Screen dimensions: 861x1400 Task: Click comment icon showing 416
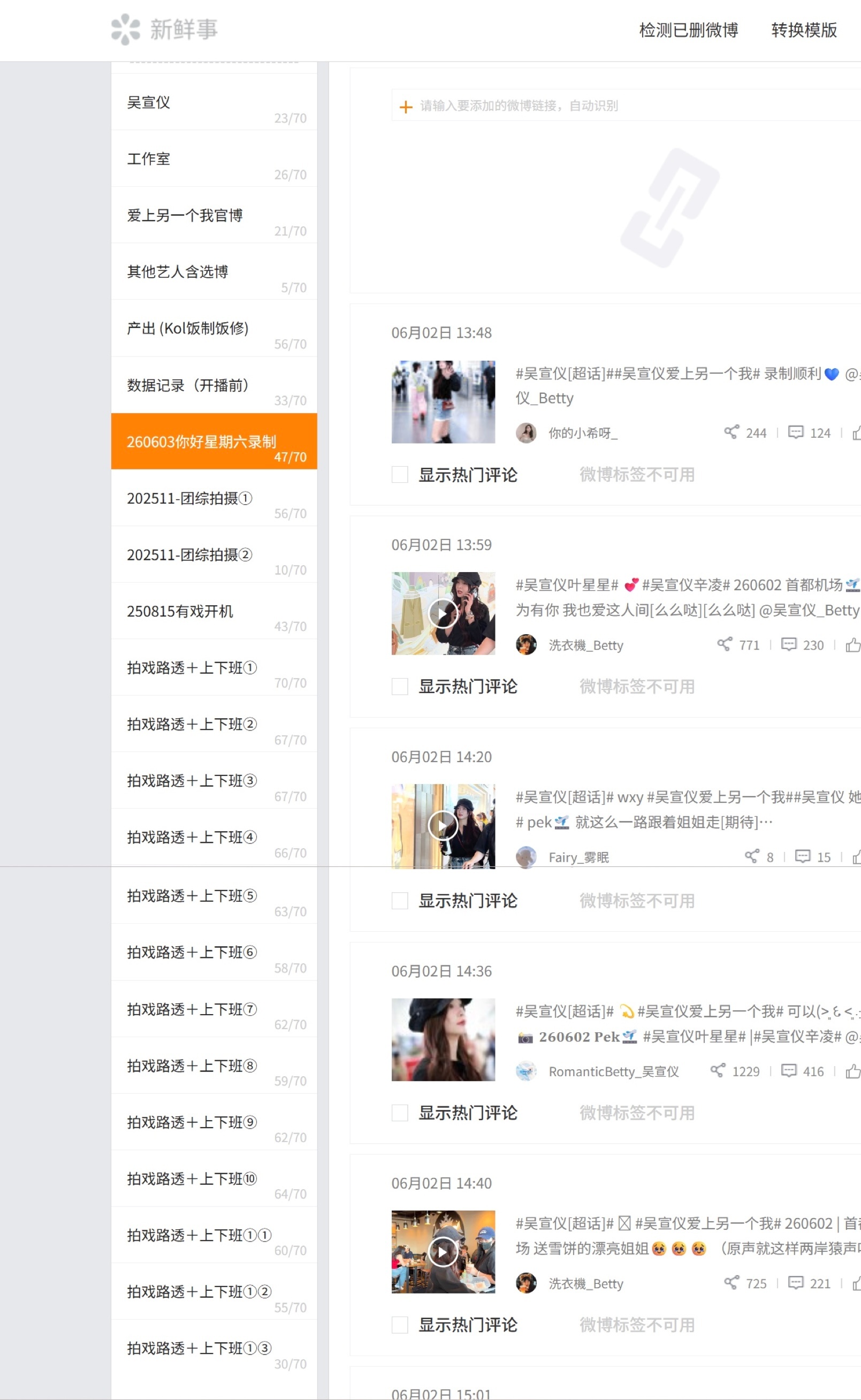click(x=789, y=1071)
